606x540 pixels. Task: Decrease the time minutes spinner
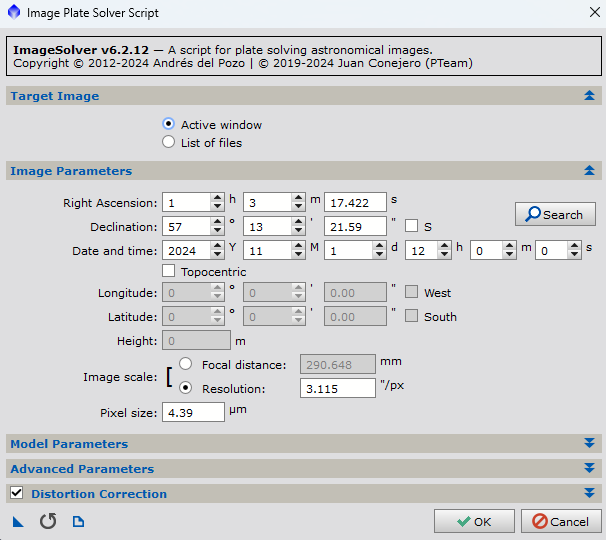[509, 254]
